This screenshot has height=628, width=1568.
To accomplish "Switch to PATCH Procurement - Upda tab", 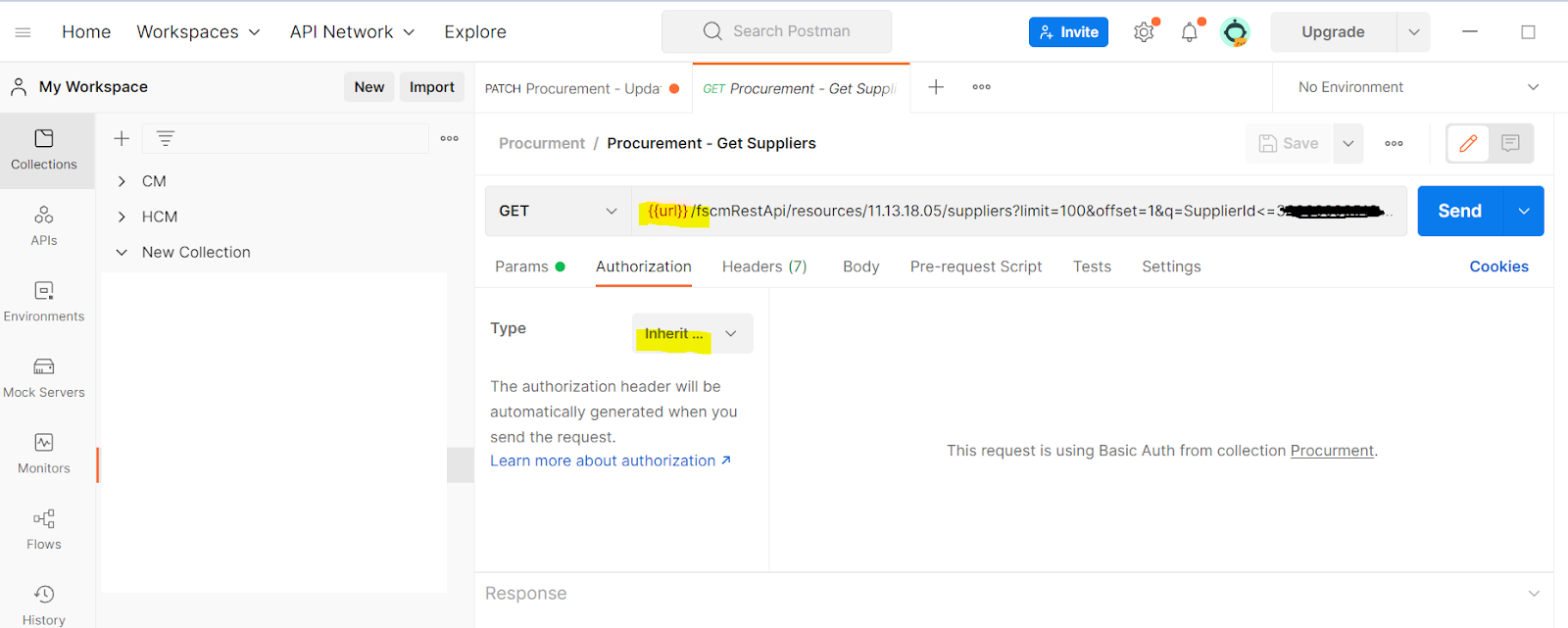I will (583, 88).
